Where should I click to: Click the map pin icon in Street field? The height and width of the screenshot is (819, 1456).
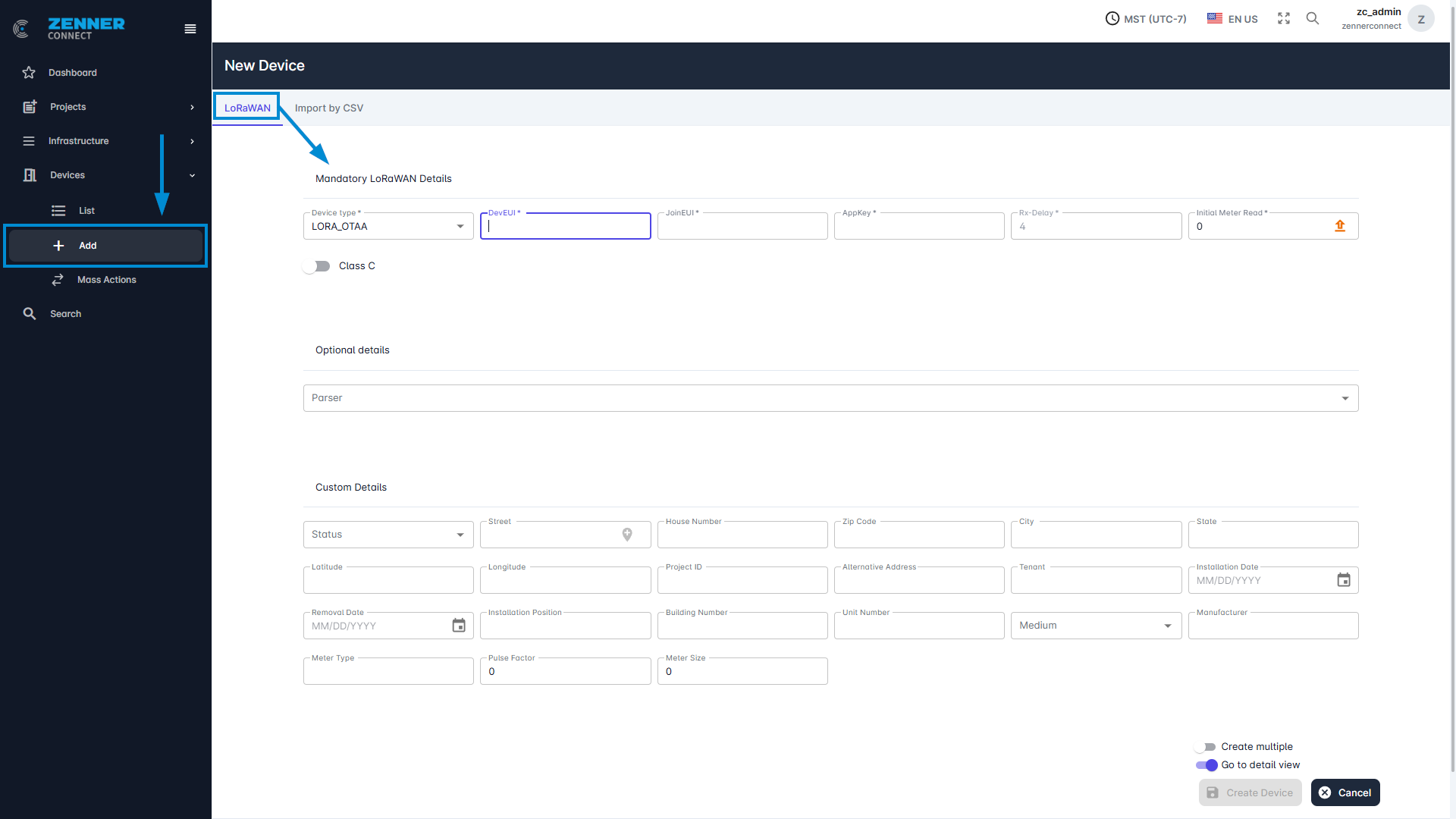[627, 535]
